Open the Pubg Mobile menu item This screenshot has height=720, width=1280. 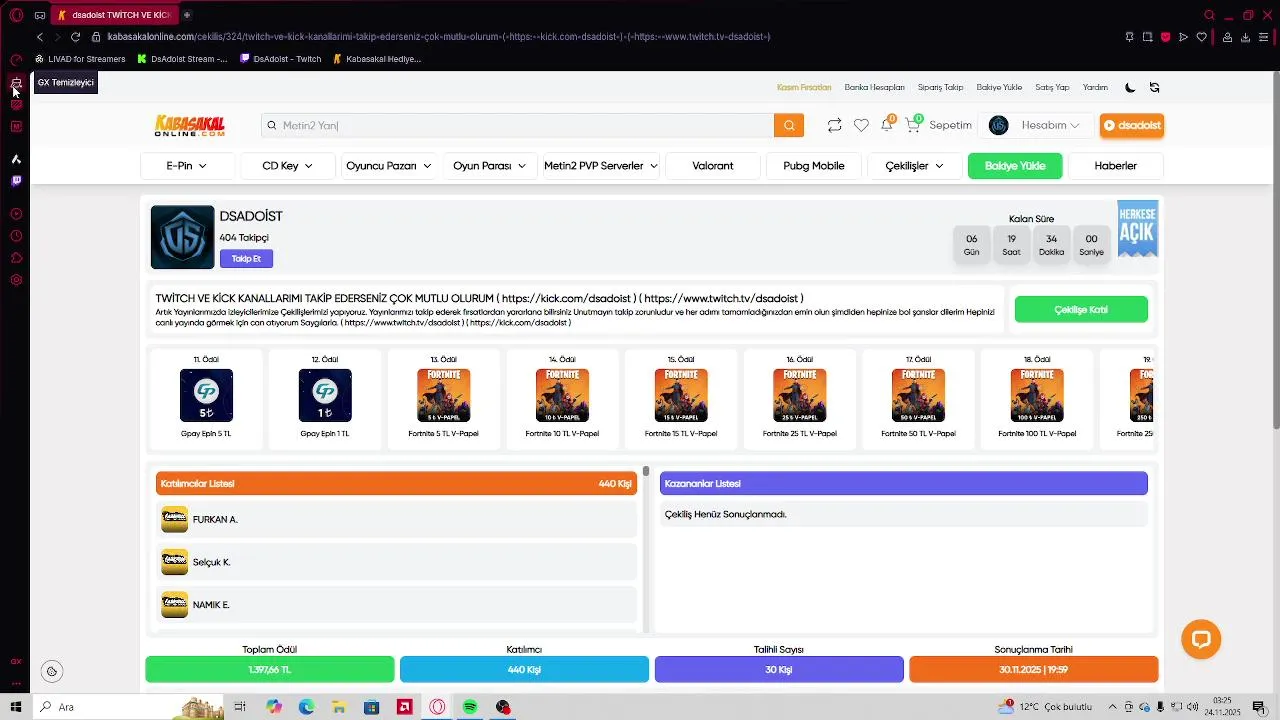[x=814, y=166]
